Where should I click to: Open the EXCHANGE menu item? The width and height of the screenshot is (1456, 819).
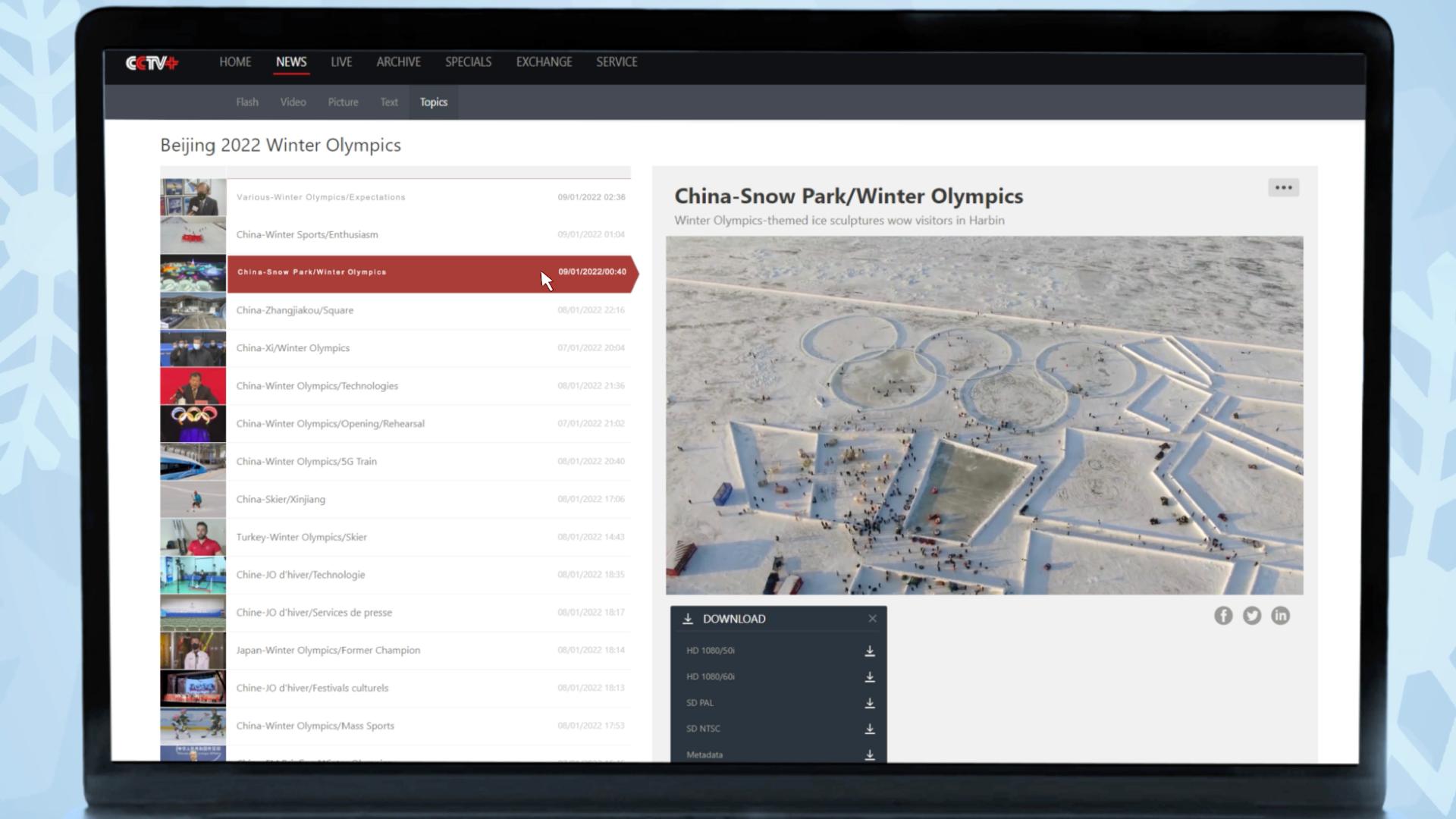[544, 62]
